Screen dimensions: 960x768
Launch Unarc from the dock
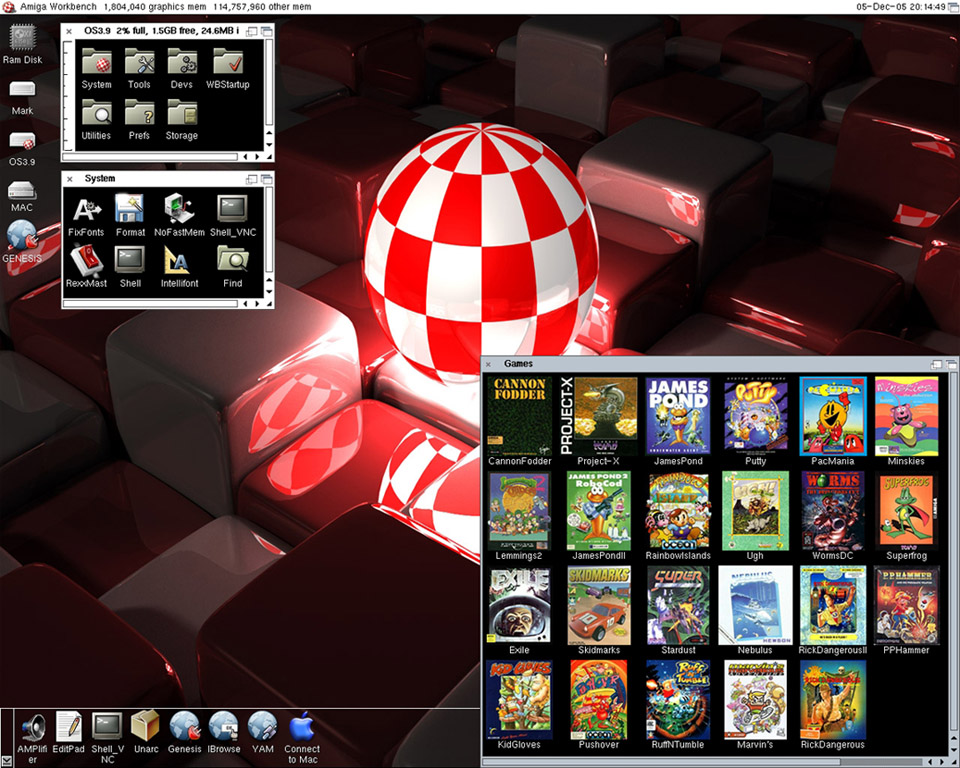click(x=146, y=726)
